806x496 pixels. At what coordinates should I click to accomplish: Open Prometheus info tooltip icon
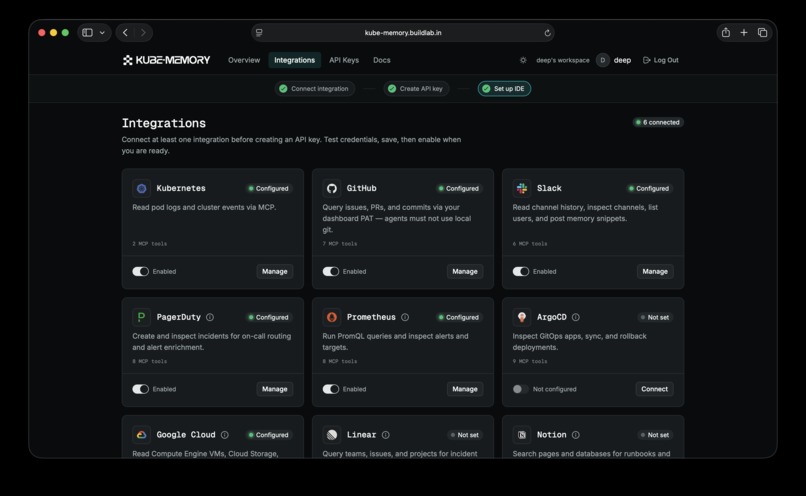405,317
